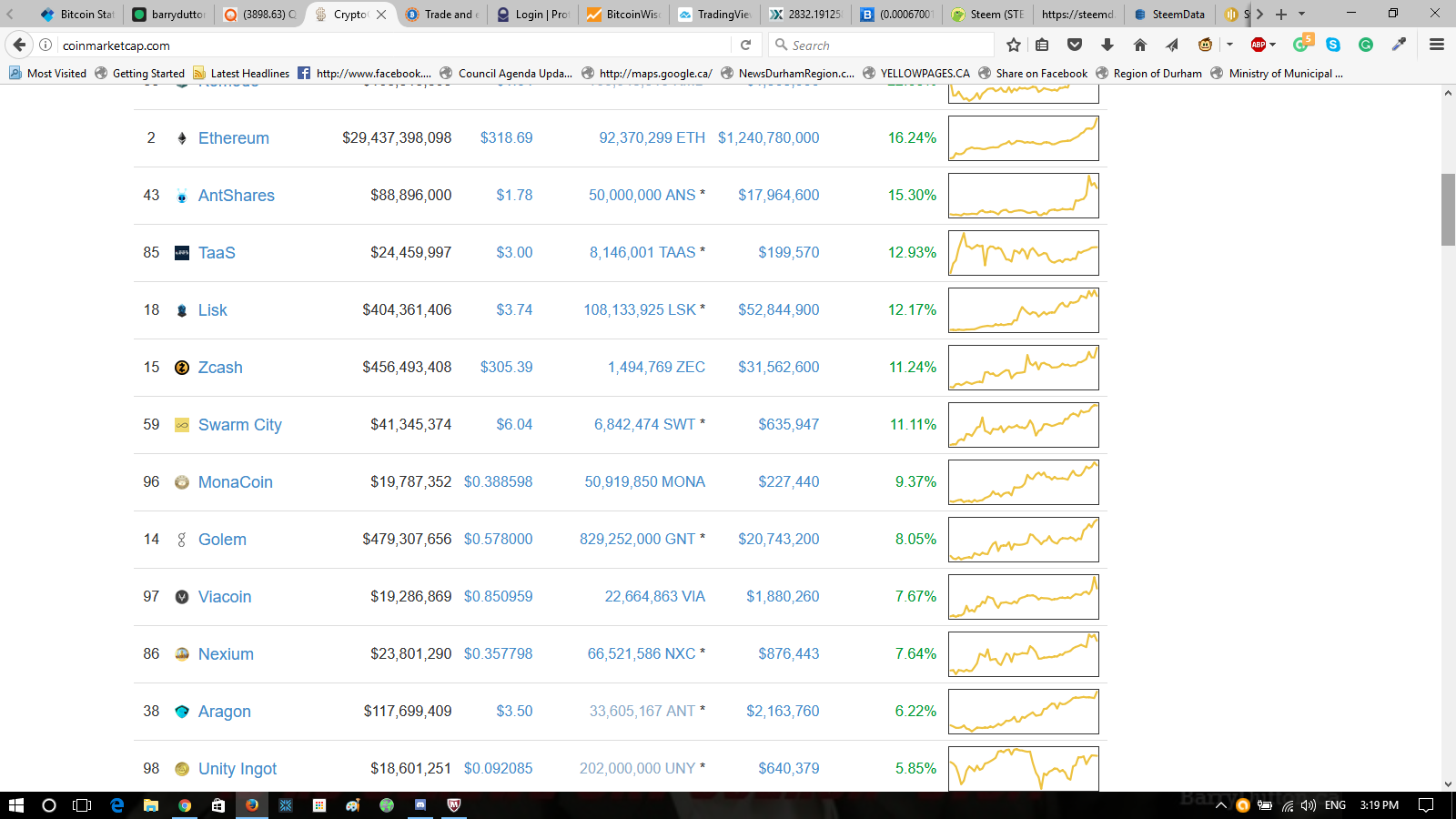
Task: Click the scrollbar down arrow
Action: point(1448,784)
